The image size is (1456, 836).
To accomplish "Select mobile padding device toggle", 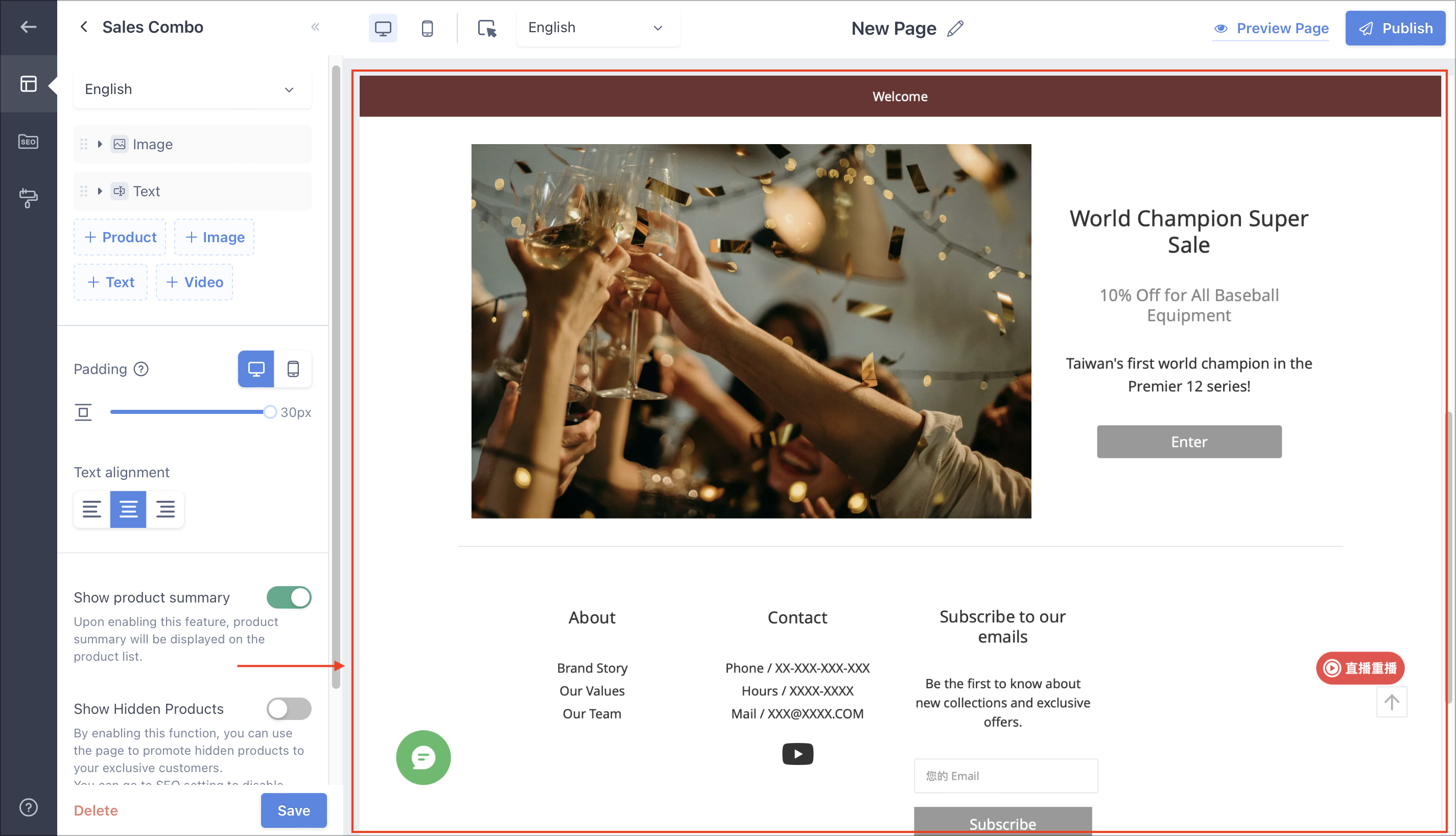I will (293, 368).
